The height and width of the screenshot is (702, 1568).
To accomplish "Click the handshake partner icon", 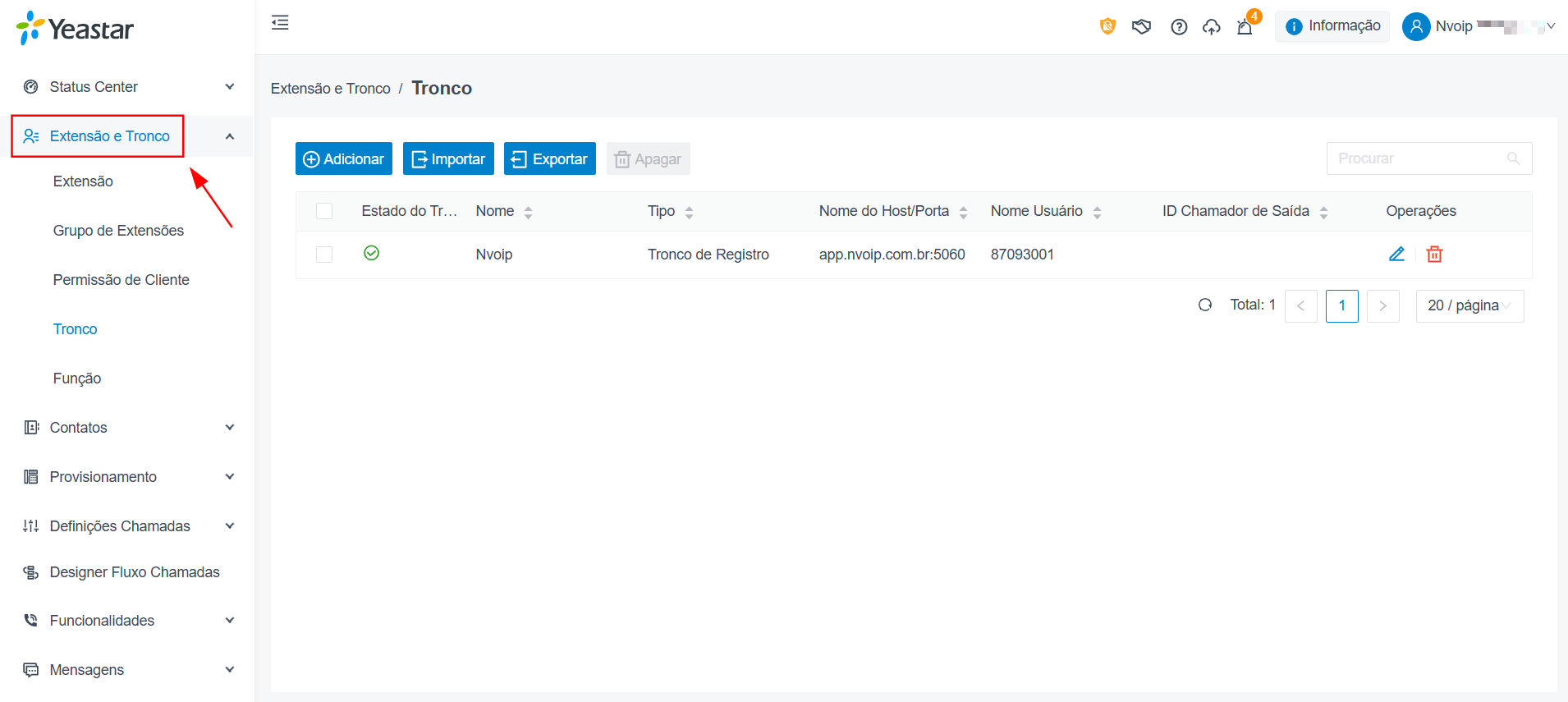I will (1141, 27).
